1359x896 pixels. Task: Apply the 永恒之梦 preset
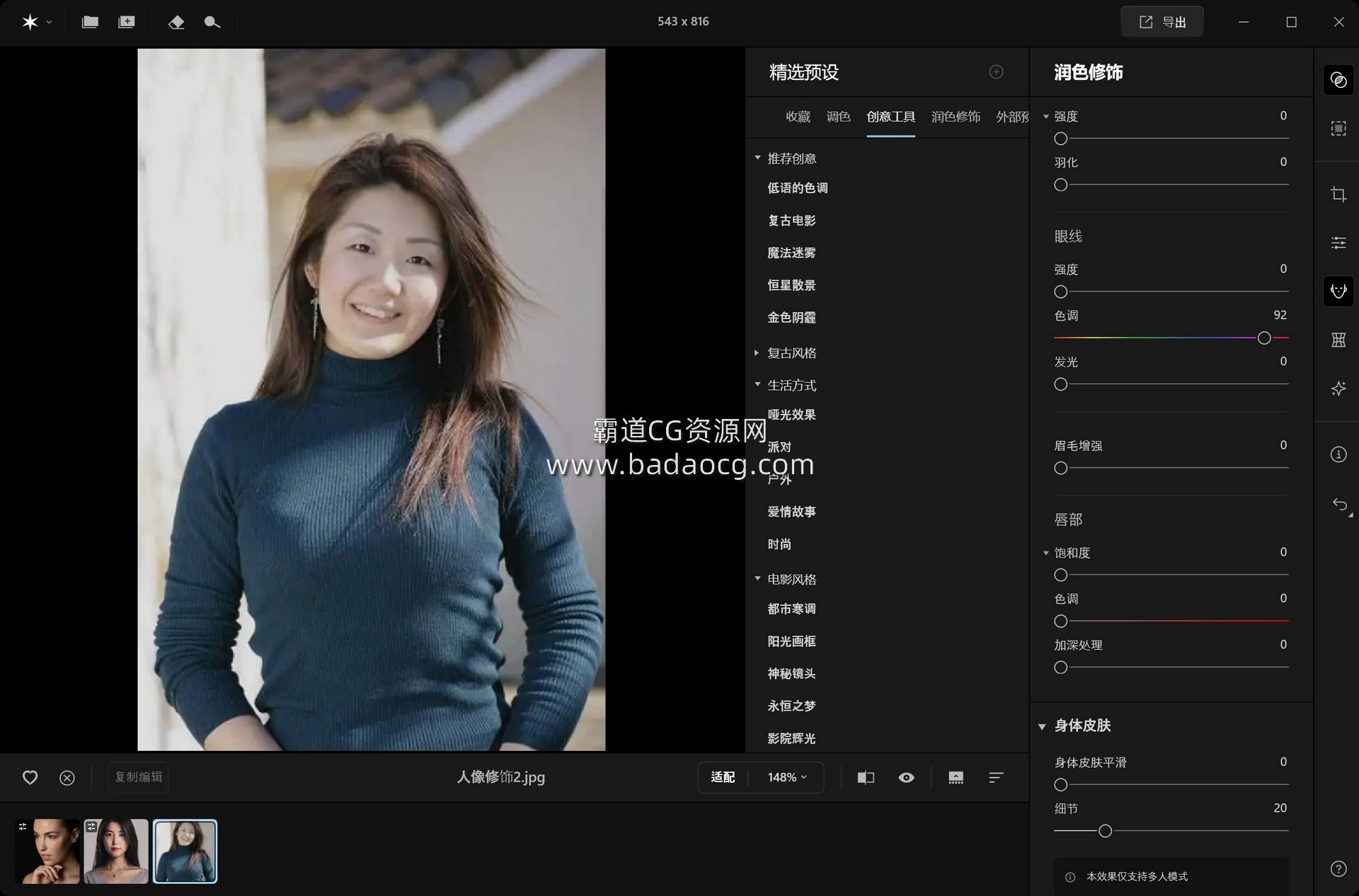coord(791,706)
